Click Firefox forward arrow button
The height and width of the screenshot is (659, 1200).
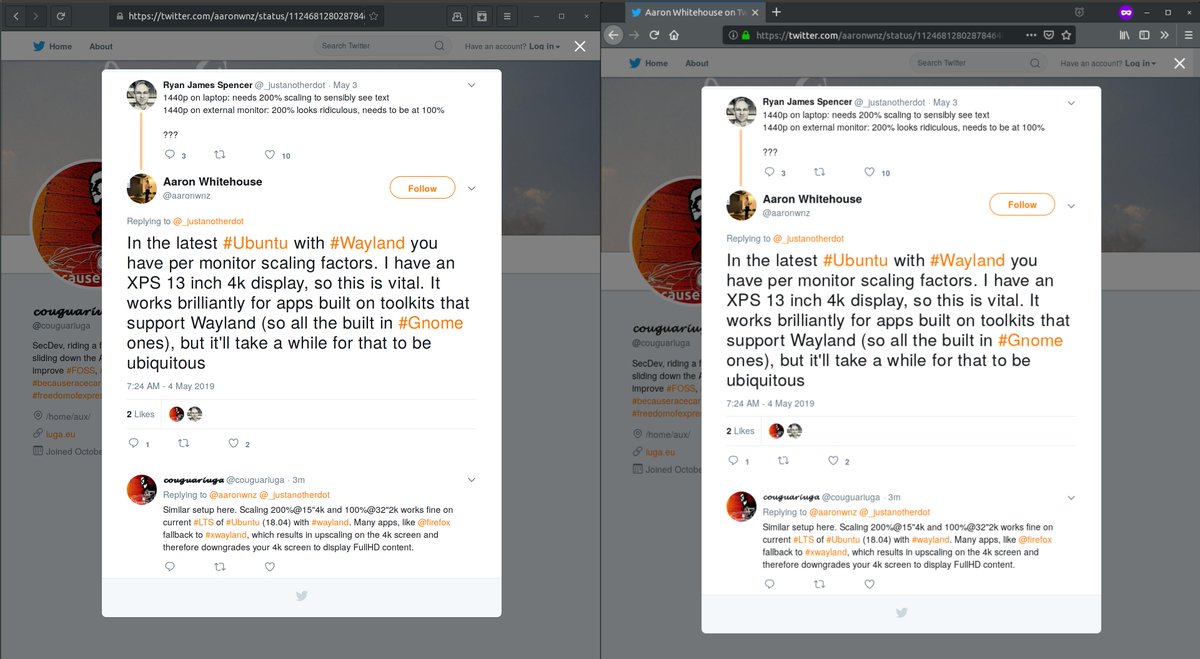(634, 34)
